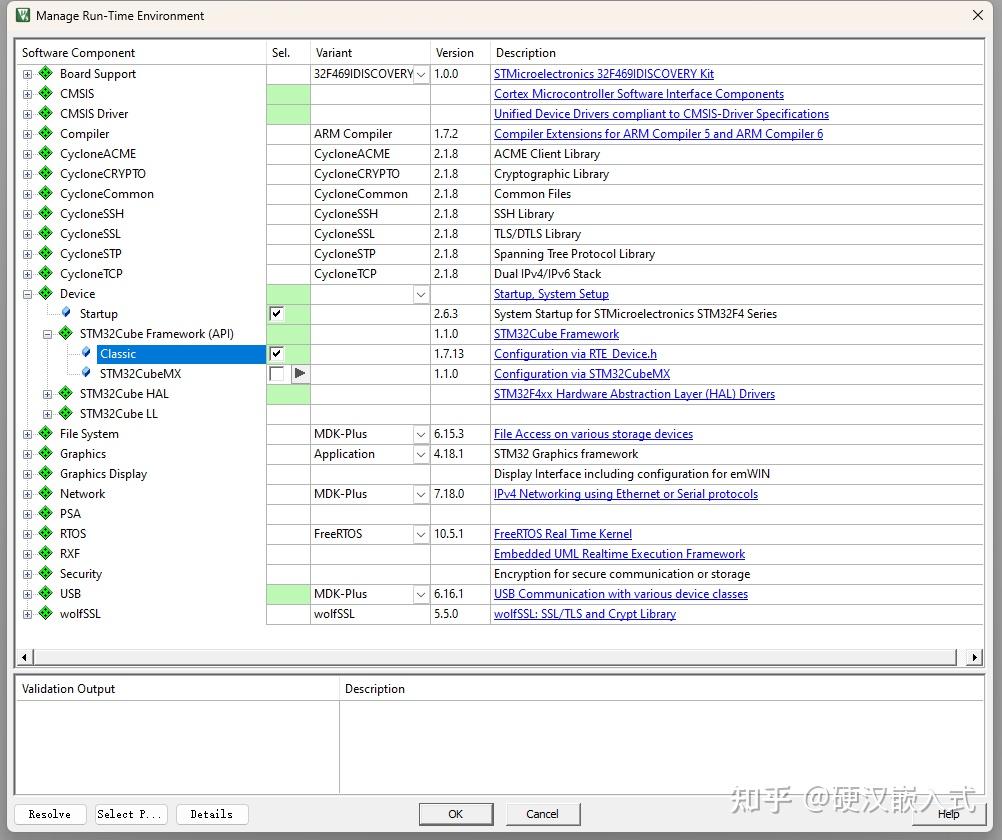1002x840 pixels.
Task: Click the blue STM32CubeMX component icon
Action: pos(86,373)
